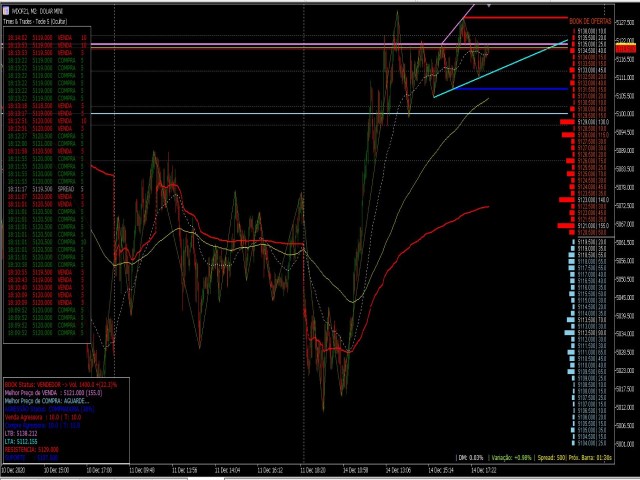Click the Variação +0.98% status entry
This screenshot has height=480, width=640.
click(512, 458)
